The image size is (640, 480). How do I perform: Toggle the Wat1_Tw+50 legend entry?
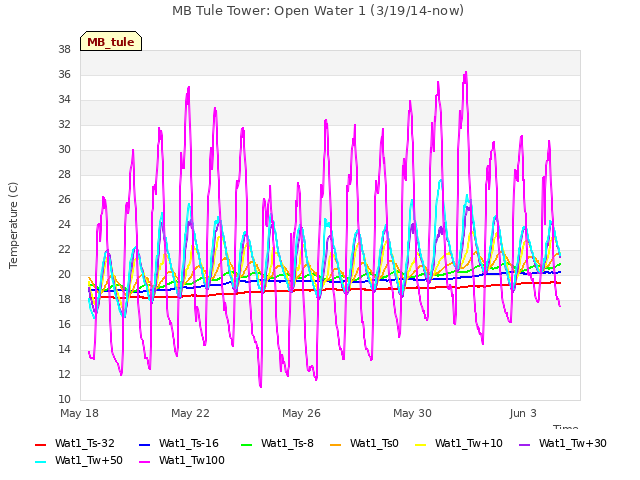click(x=79, y=460)
